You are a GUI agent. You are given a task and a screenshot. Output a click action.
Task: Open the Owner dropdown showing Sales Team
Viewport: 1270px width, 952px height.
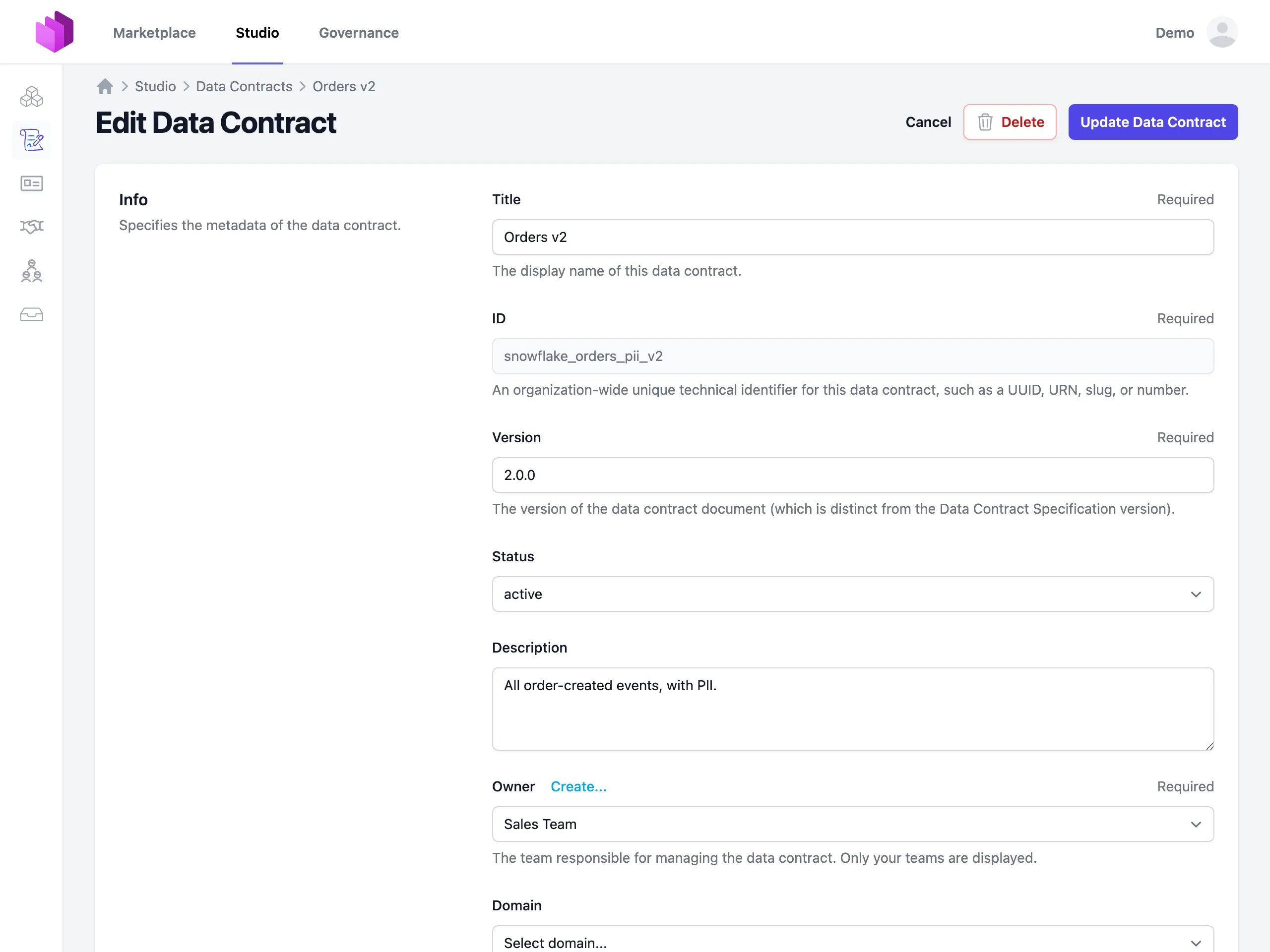tap(853, 824)
